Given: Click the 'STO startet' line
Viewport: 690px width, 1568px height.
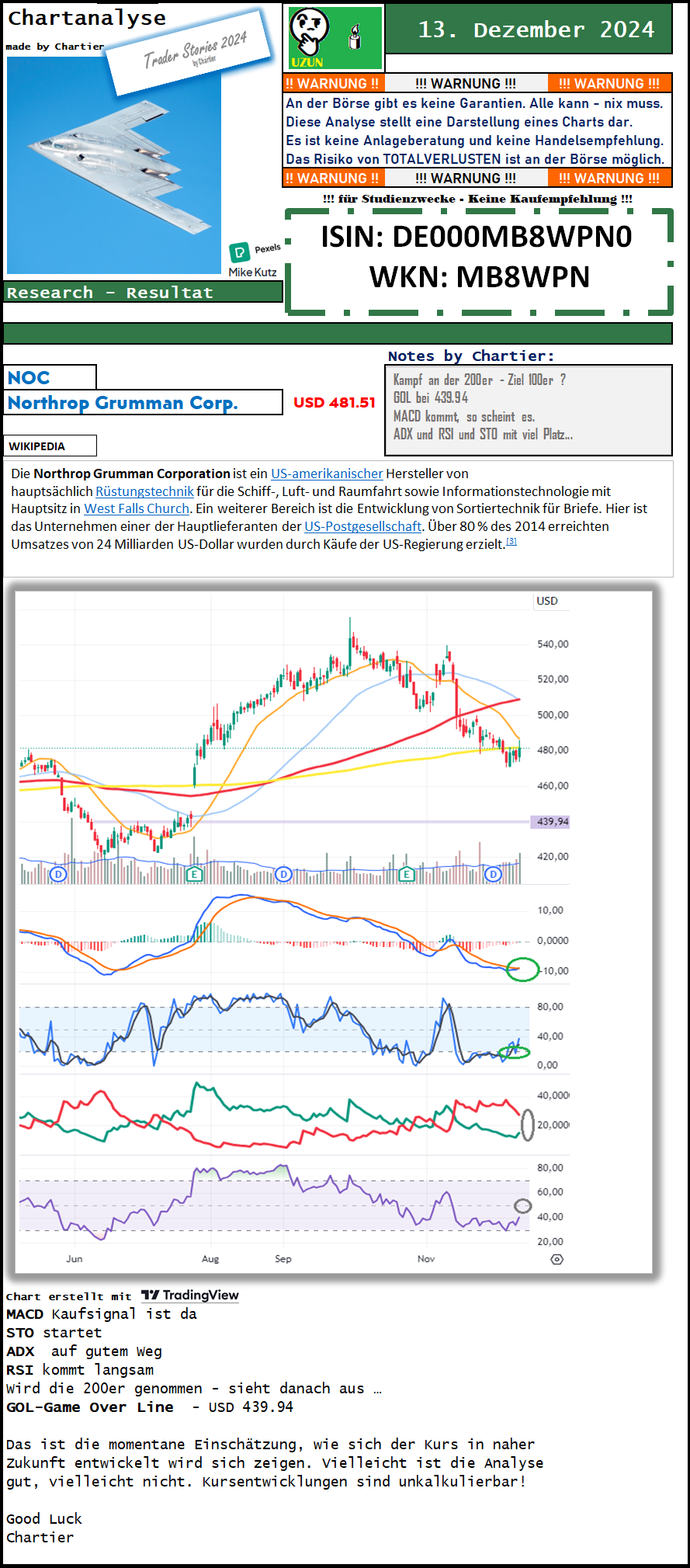Looking at the screenshot, I should pyautogui.click(x=54, y=1332).
